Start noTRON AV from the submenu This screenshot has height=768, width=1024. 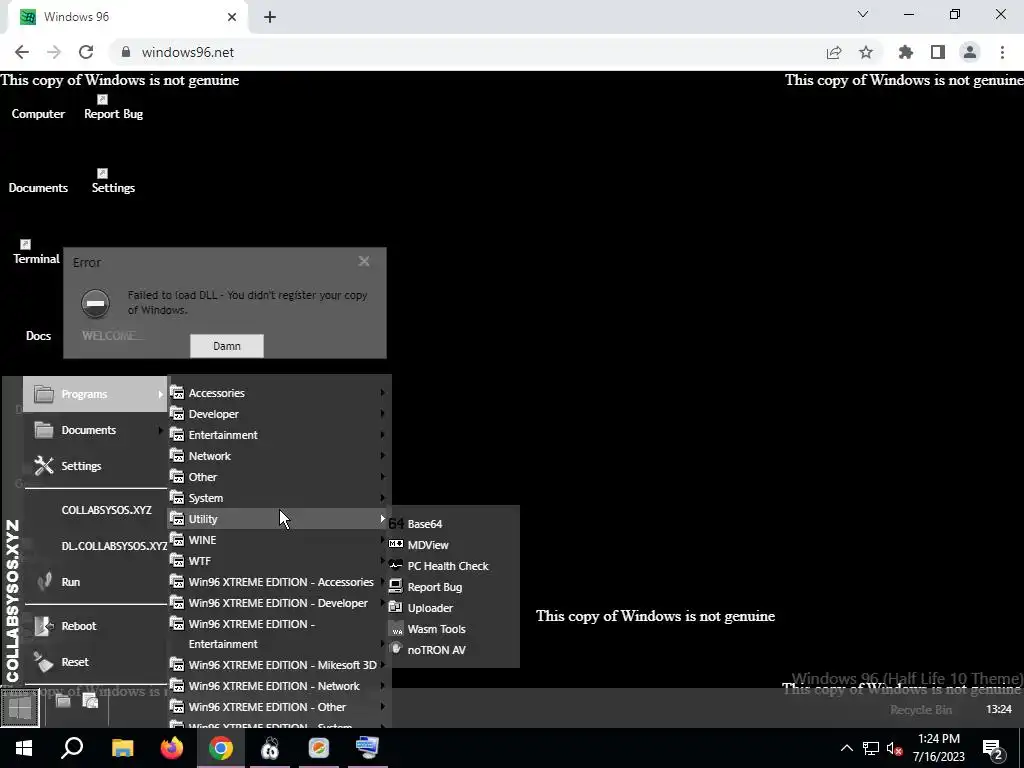[454, 649]
